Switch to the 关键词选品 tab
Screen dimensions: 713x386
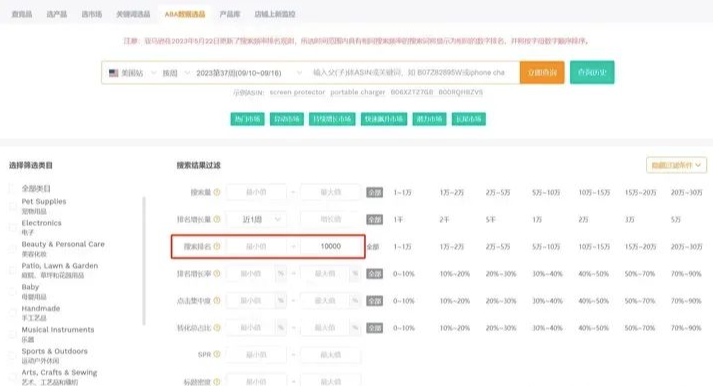click(x=133, y=14)
